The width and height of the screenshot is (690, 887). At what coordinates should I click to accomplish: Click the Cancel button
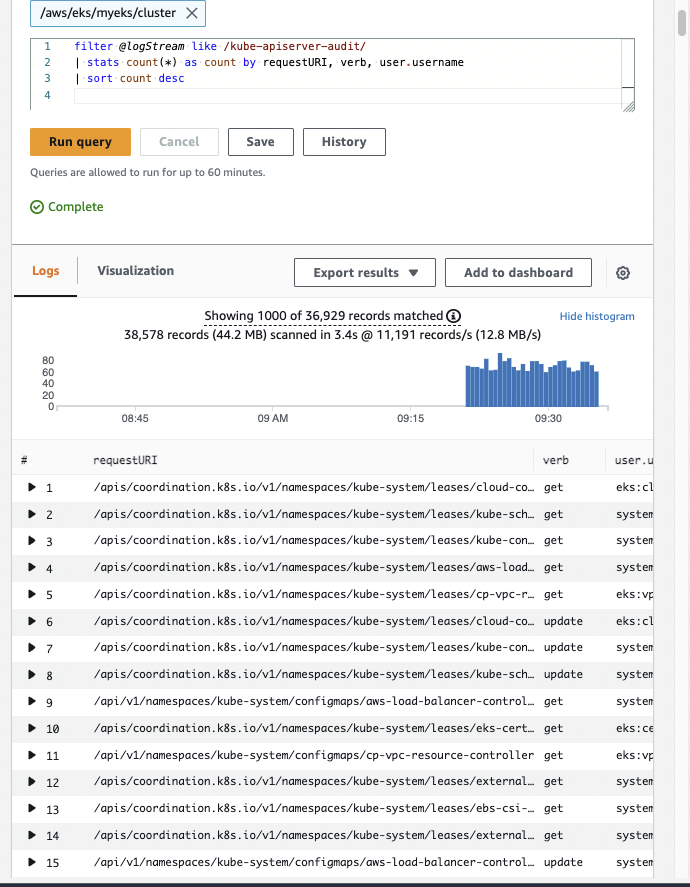click(x=179, y=142)
